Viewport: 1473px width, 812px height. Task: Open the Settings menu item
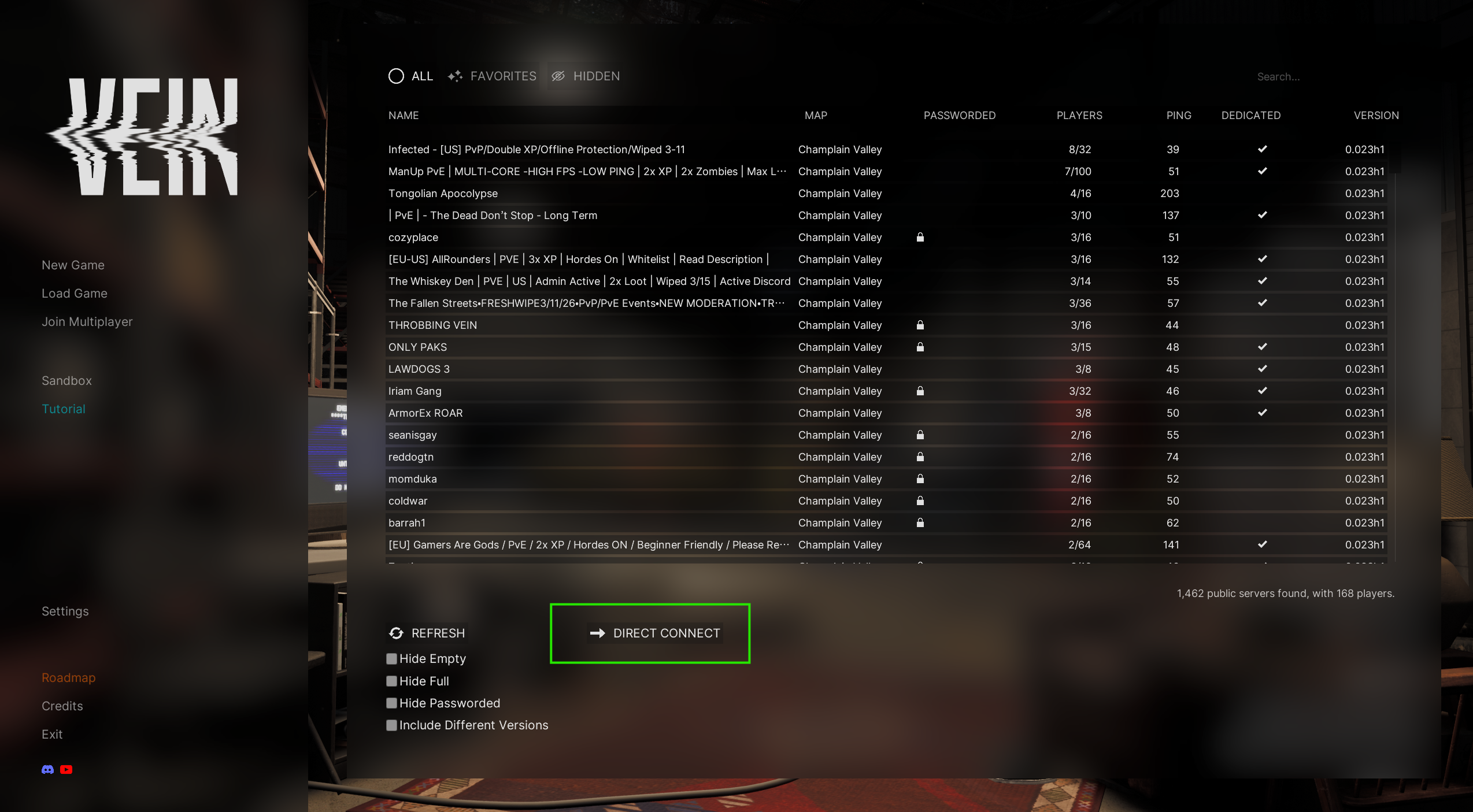[65, 611]
